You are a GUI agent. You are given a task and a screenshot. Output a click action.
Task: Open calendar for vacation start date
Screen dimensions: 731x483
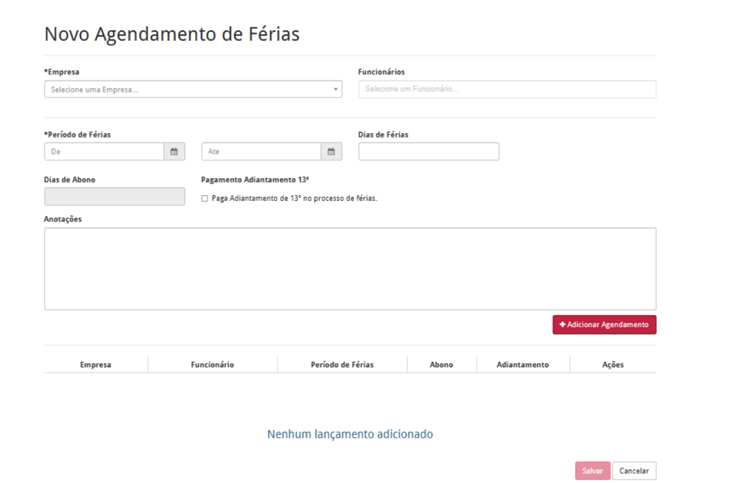[174, 152]
